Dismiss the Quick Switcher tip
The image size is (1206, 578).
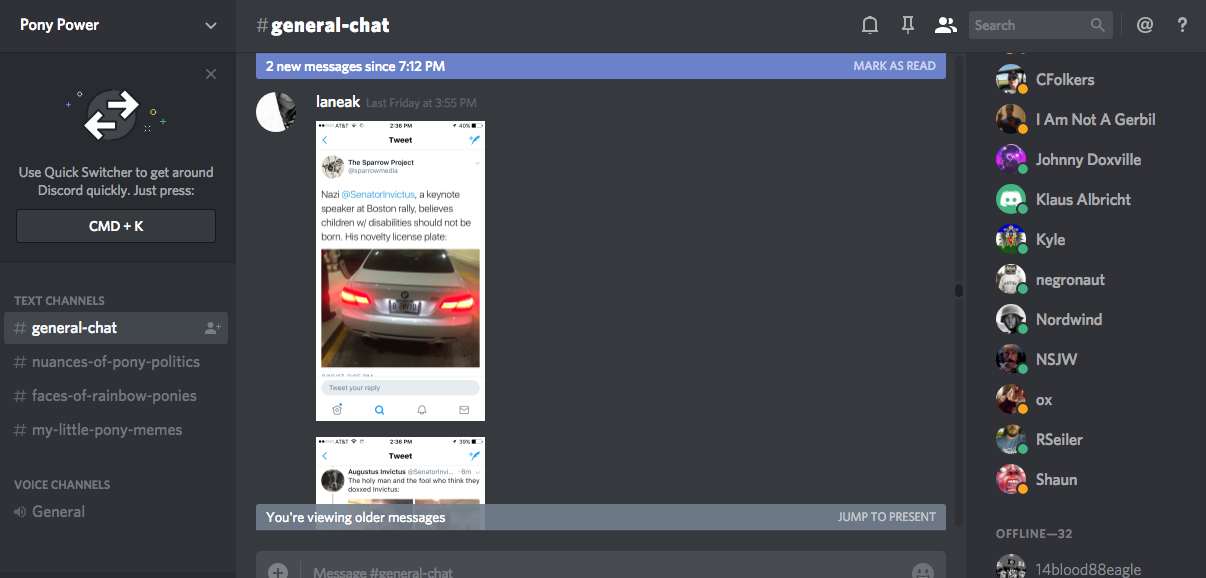coord(210,74)
